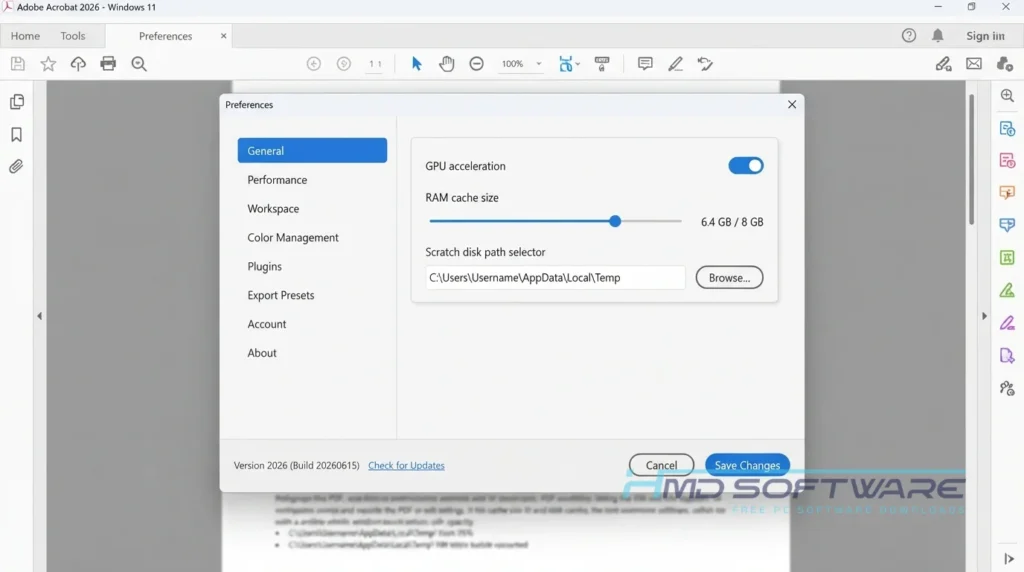
Task: Select the arrow selection tool
Action: (x=417, y=64)
